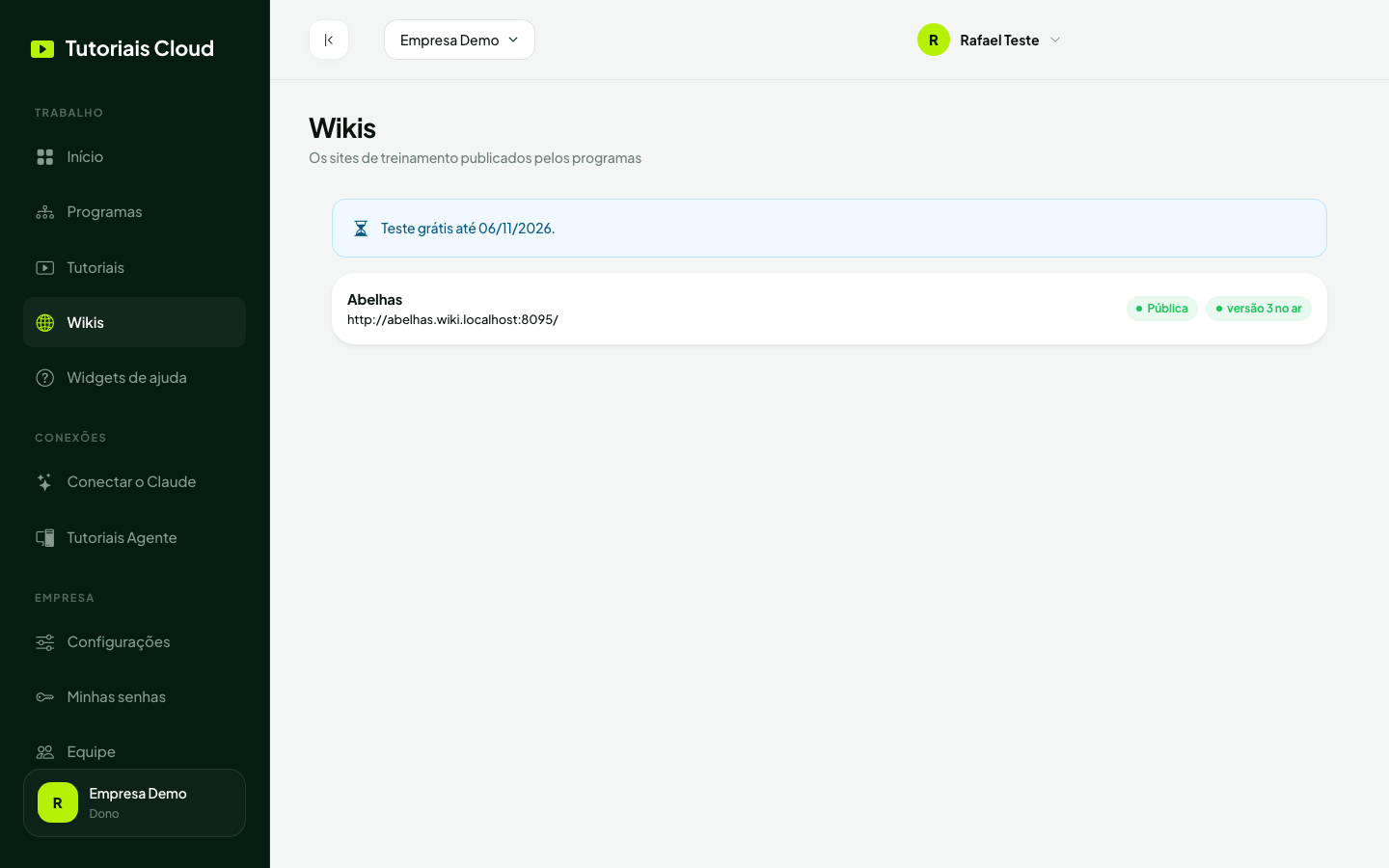This screenshot has width=1389, height=868.
Task: Click the versão 3 no ar badge
Action: click(1259, 309)
